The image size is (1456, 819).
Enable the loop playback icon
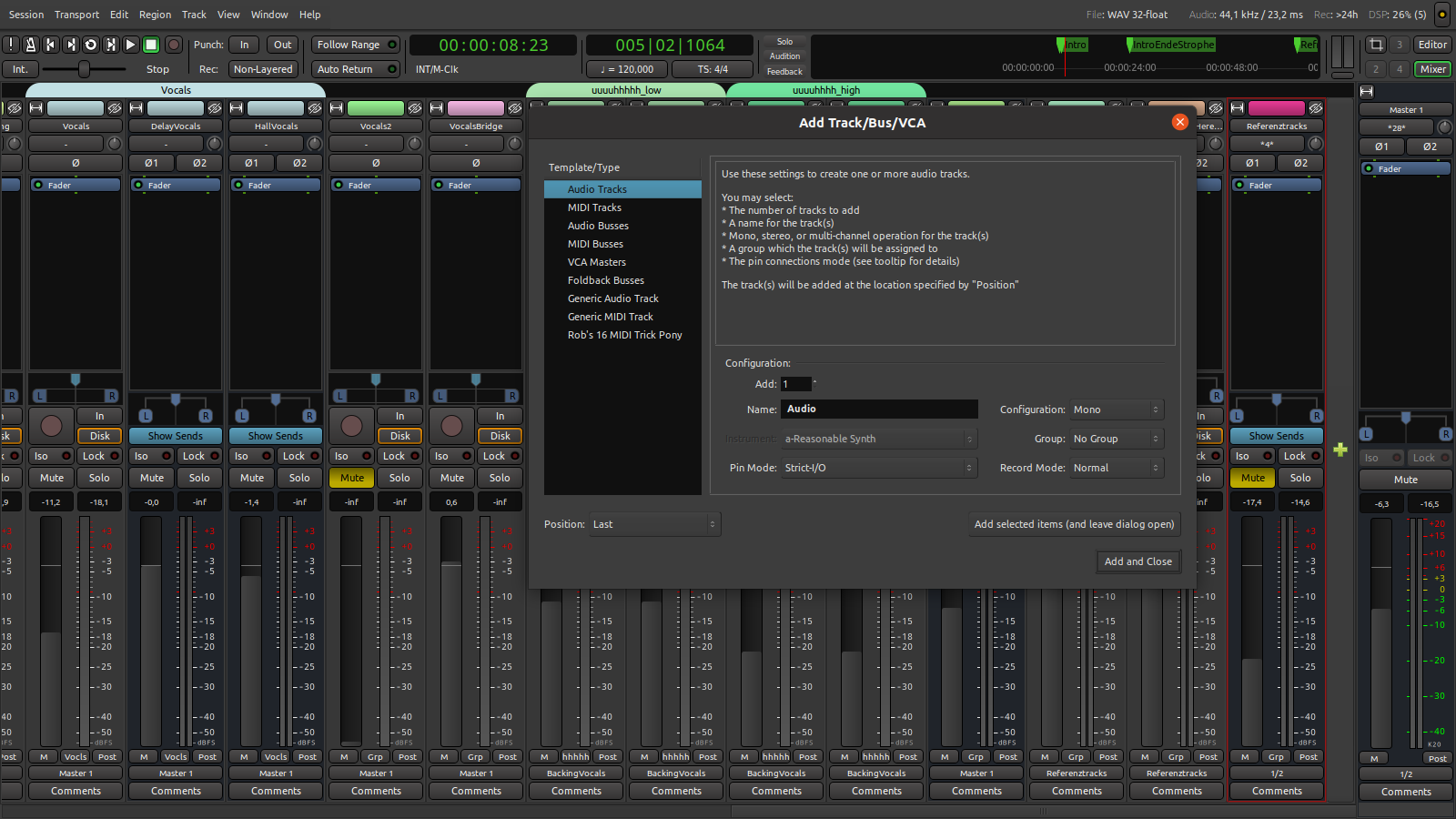(x=90, y=45)
